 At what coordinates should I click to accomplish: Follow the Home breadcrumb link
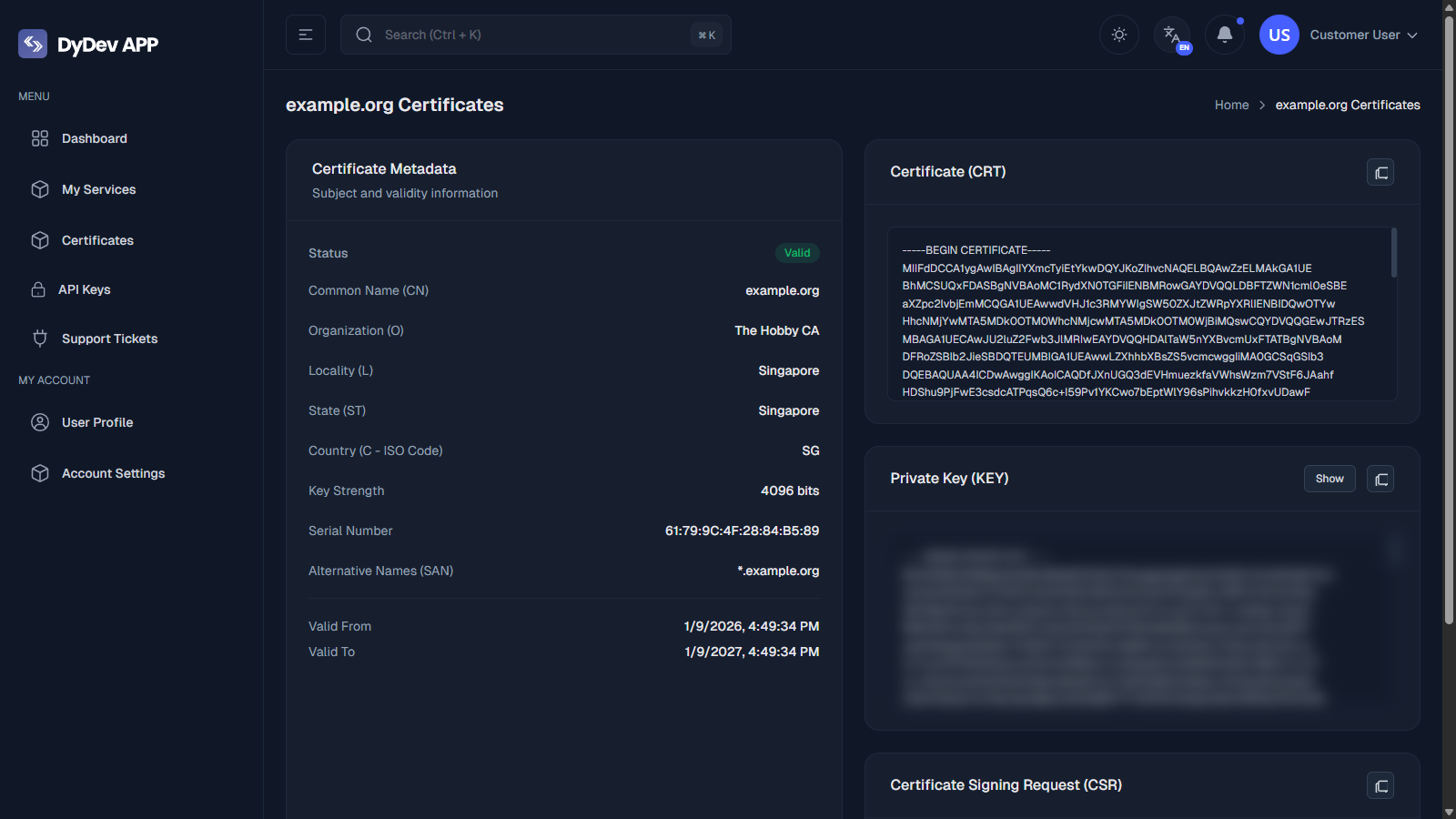point(1231,105)
